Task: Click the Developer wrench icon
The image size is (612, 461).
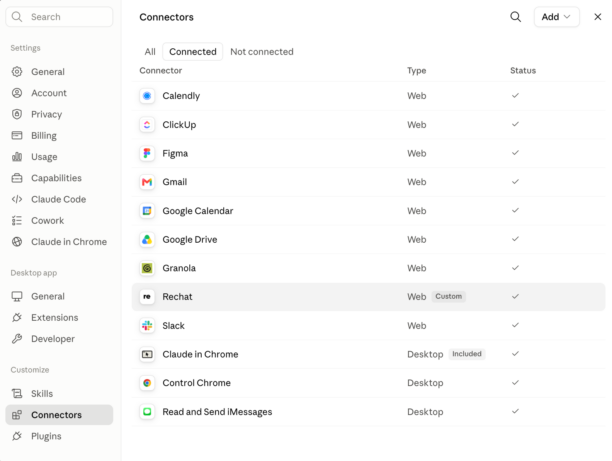Action: (17, 339)
